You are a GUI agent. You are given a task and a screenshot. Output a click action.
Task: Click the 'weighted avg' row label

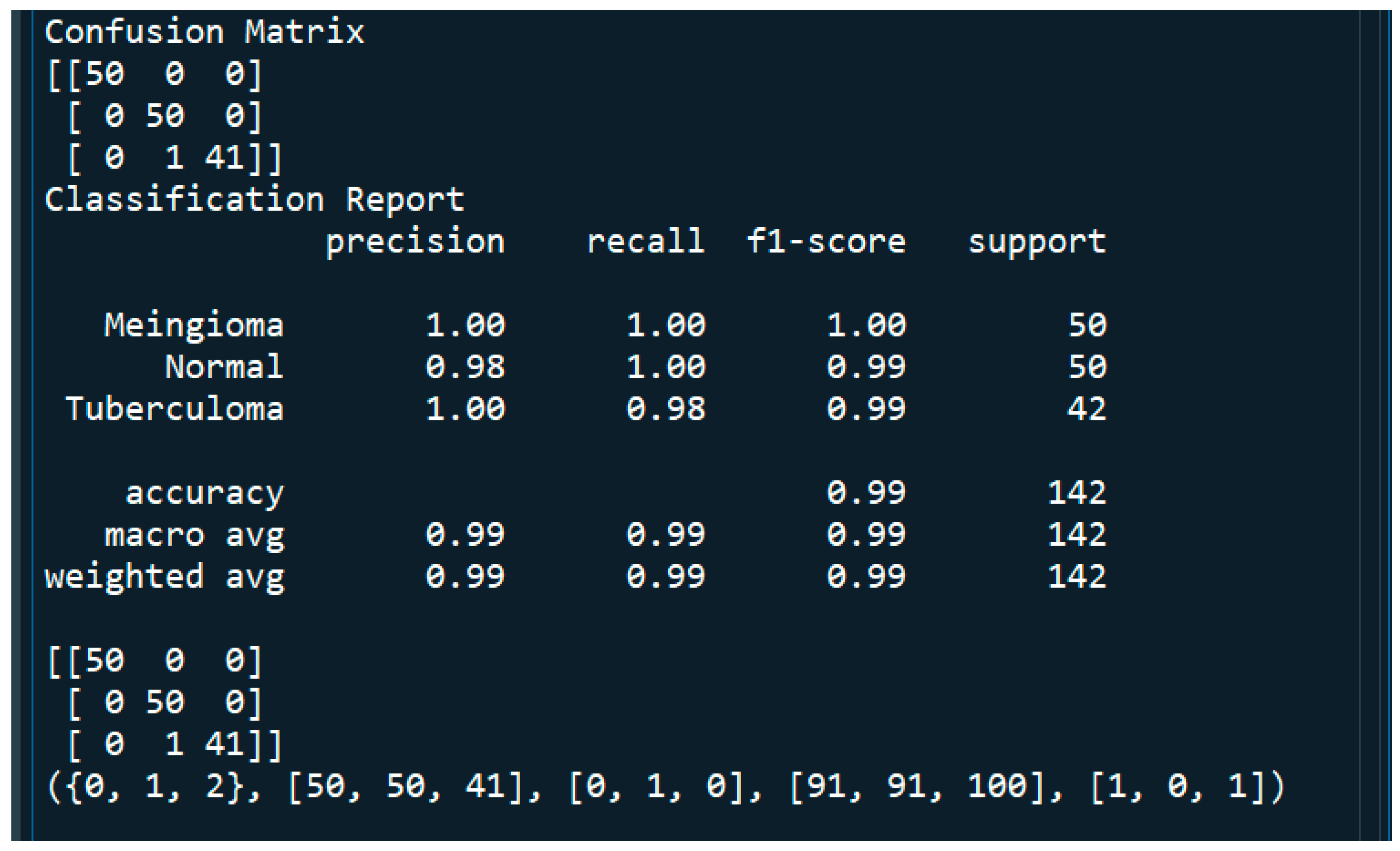click(x=164, y=578)
